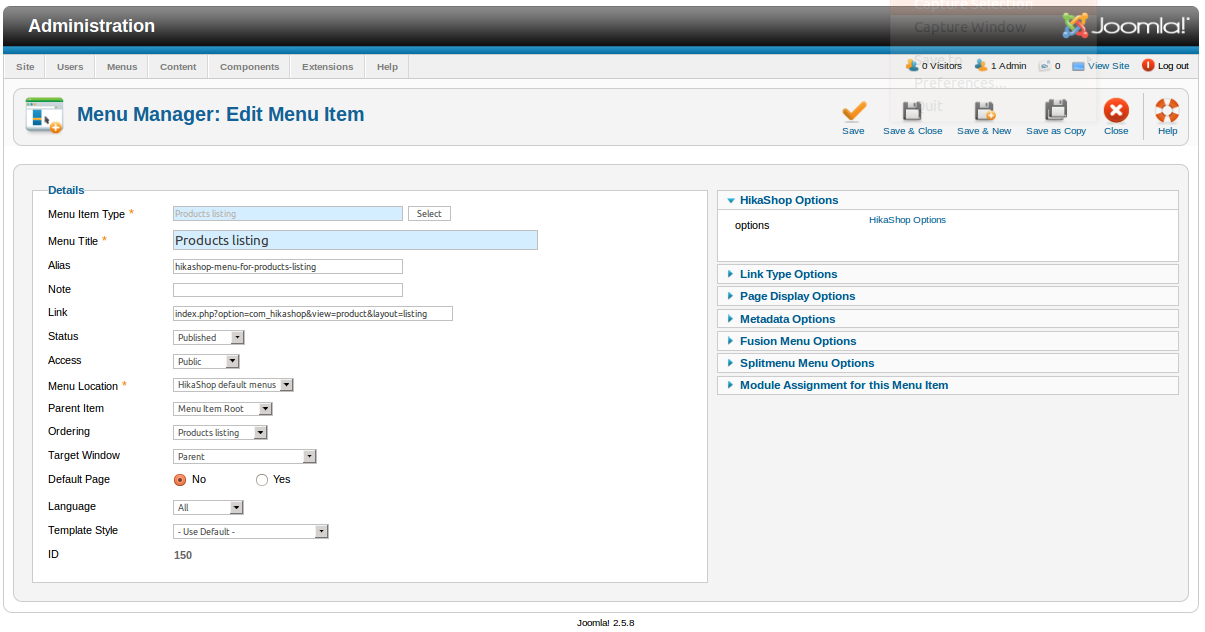Click the Select menu item type button
This screenshot has width=1205, height=632.
(429, 214)
